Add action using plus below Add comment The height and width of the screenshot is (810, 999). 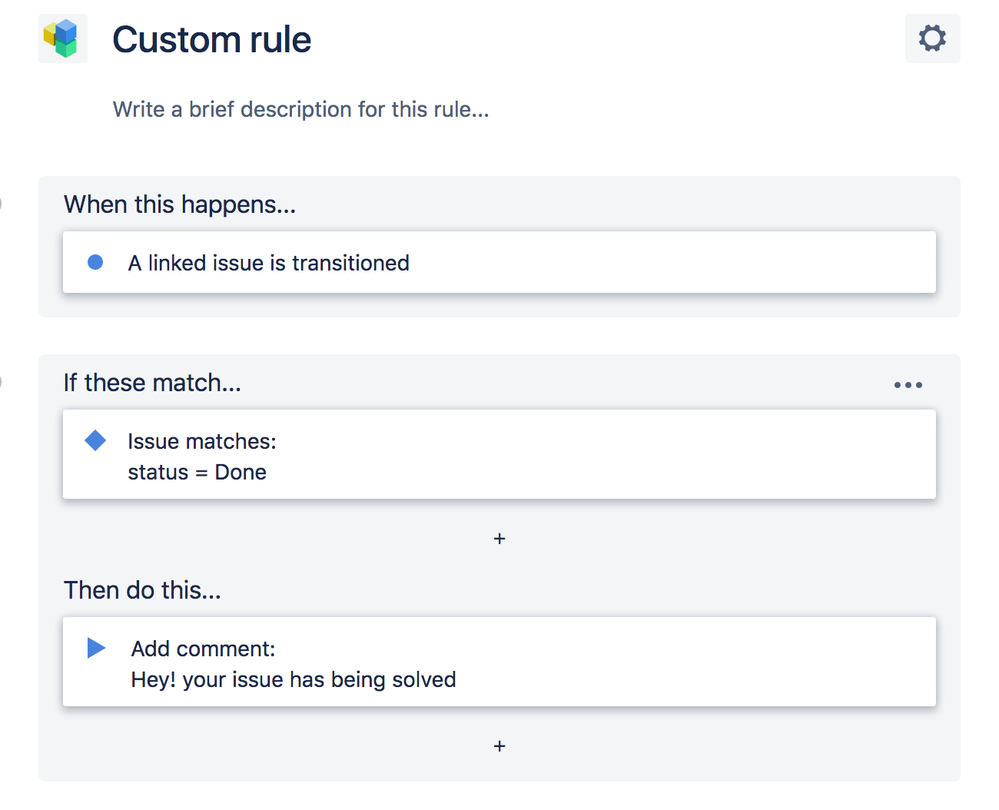coord(499,746)
